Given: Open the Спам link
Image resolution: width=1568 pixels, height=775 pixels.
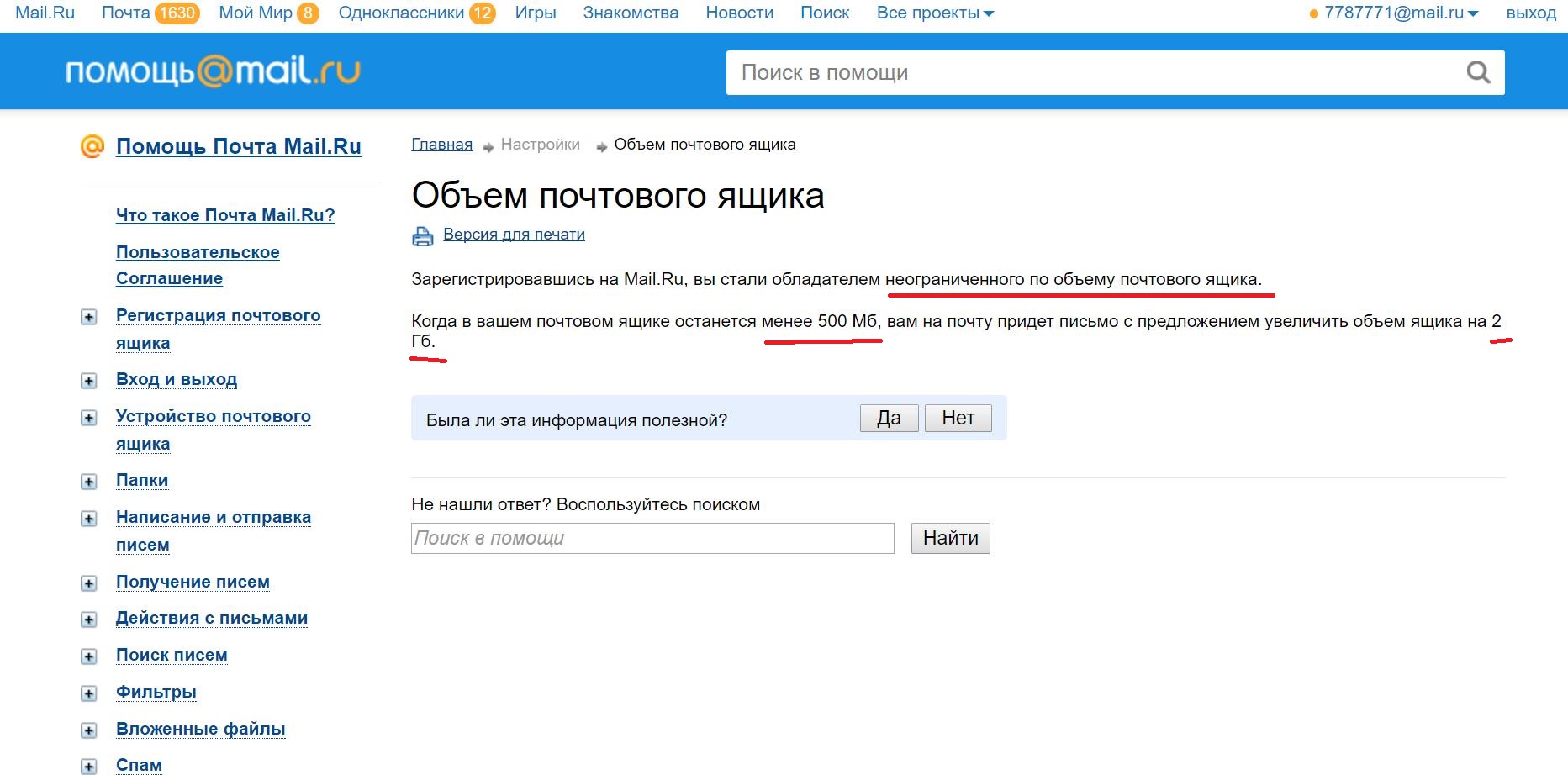Looking at the screenshot, I should tap(139, 765).
